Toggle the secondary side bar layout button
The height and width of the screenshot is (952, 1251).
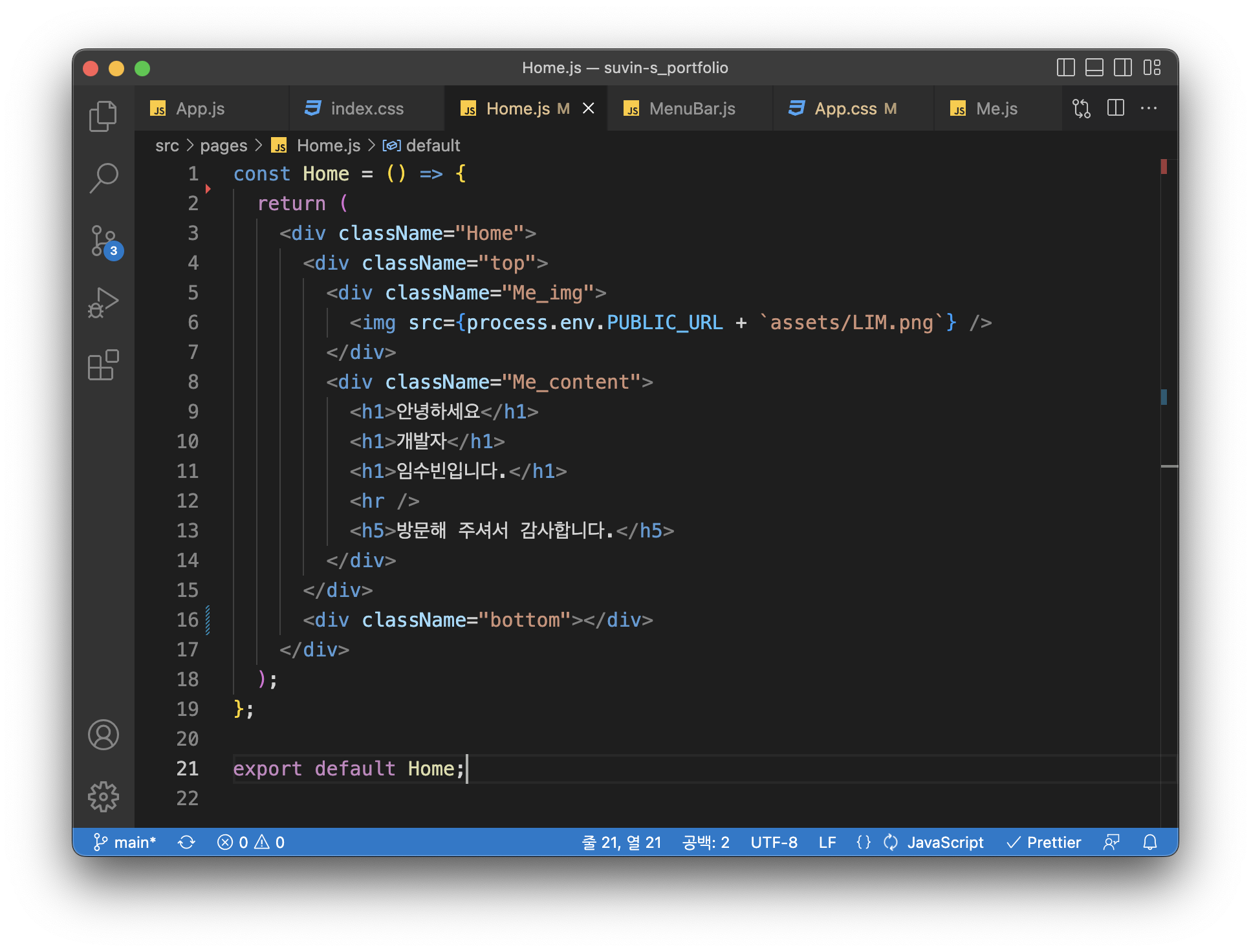click(x=1123, y=68)
